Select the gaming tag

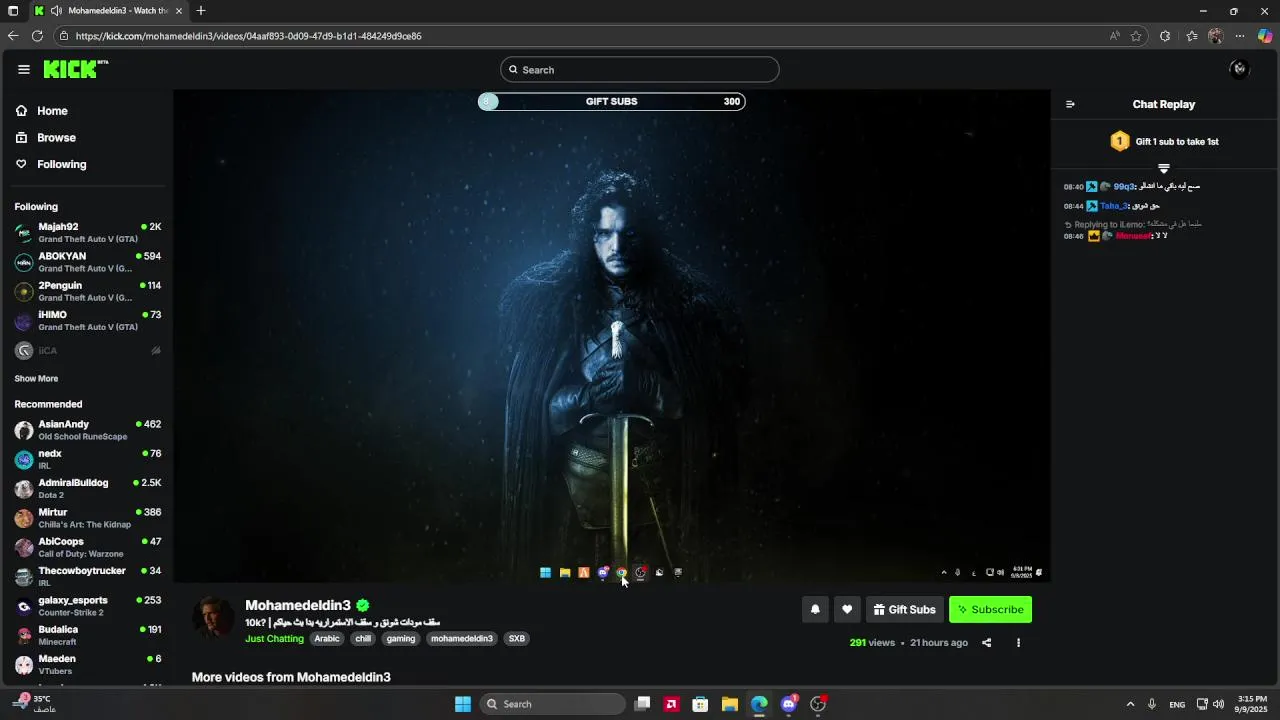coord(401,639)
